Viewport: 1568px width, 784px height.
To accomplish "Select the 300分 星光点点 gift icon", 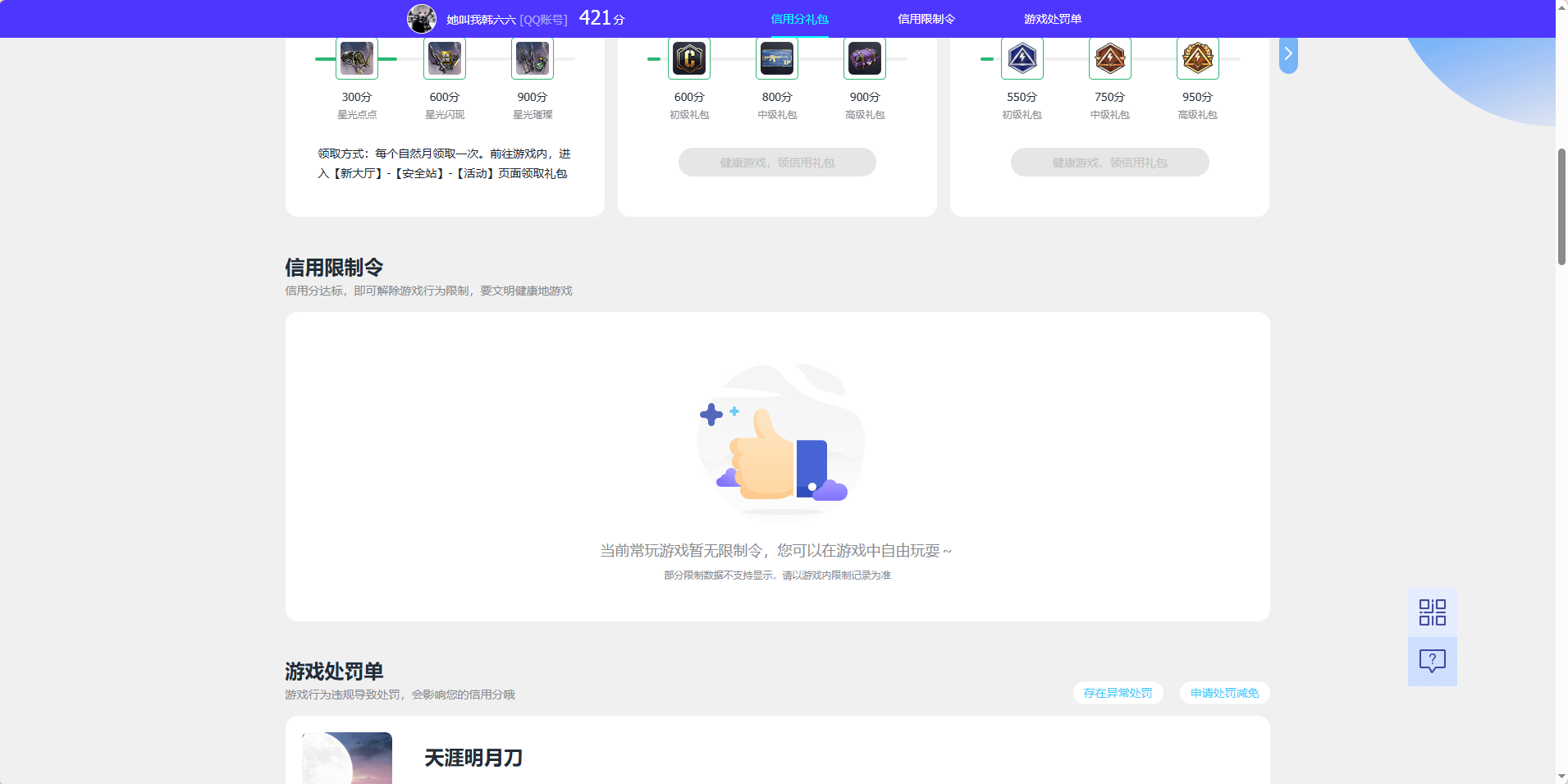I will [357, 57].
